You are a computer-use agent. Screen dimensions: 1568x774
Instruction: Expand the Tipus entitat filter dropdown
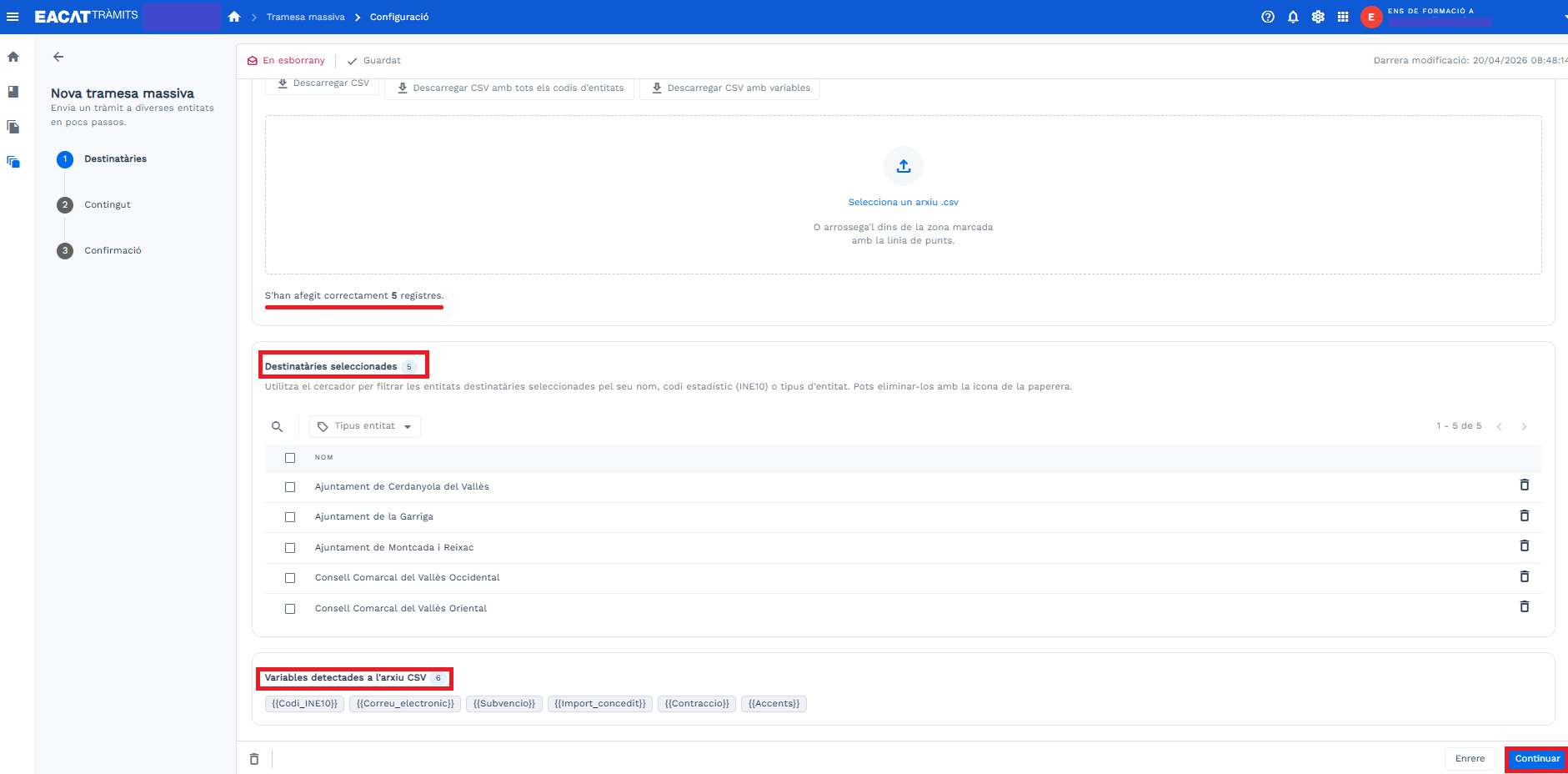pos(365,426)
